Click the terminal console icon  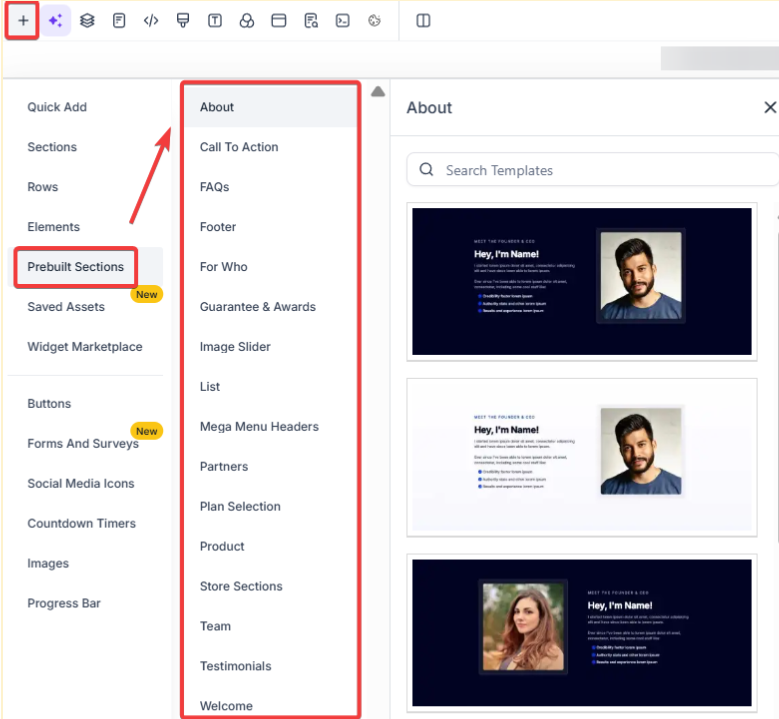coord(343,21)
